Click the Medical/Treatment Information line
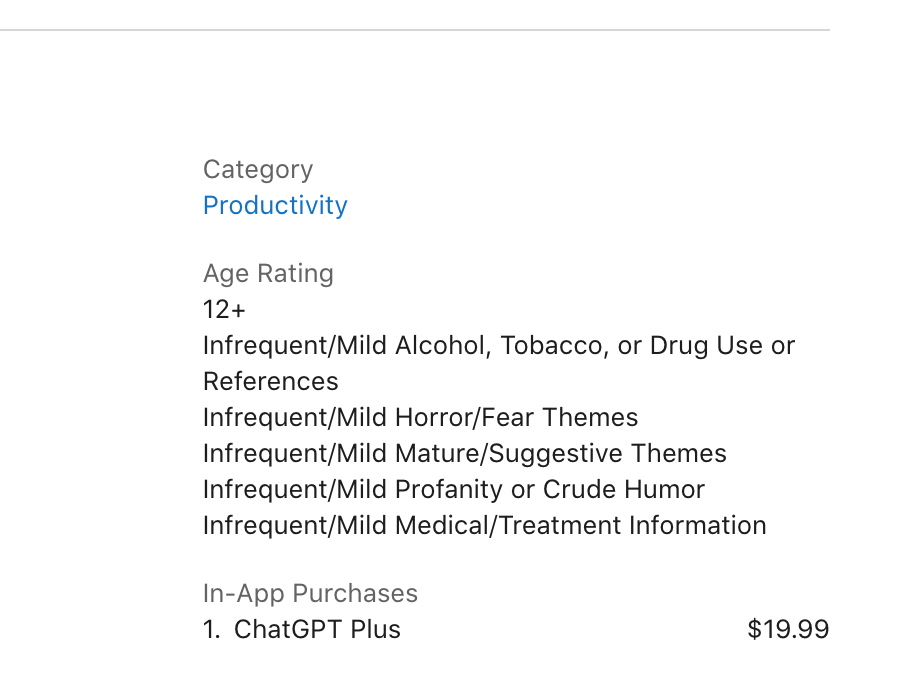This screenshot has height=696, width=904. tap(484, 525)
